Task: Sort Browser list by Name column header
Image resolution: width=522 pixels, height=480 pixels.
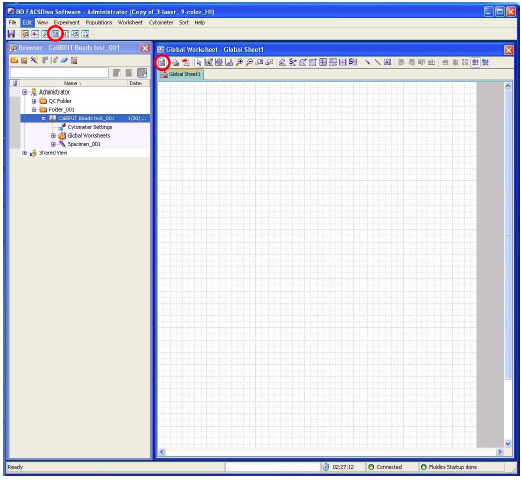Action: pos(73,83)
